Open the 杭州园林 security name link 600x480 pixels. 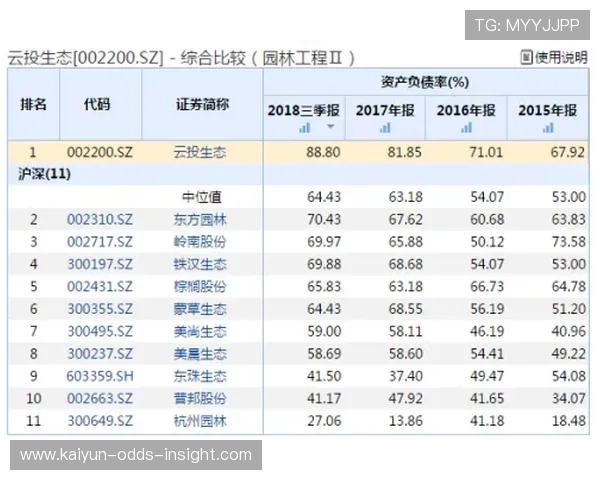(x=200, y=421)
